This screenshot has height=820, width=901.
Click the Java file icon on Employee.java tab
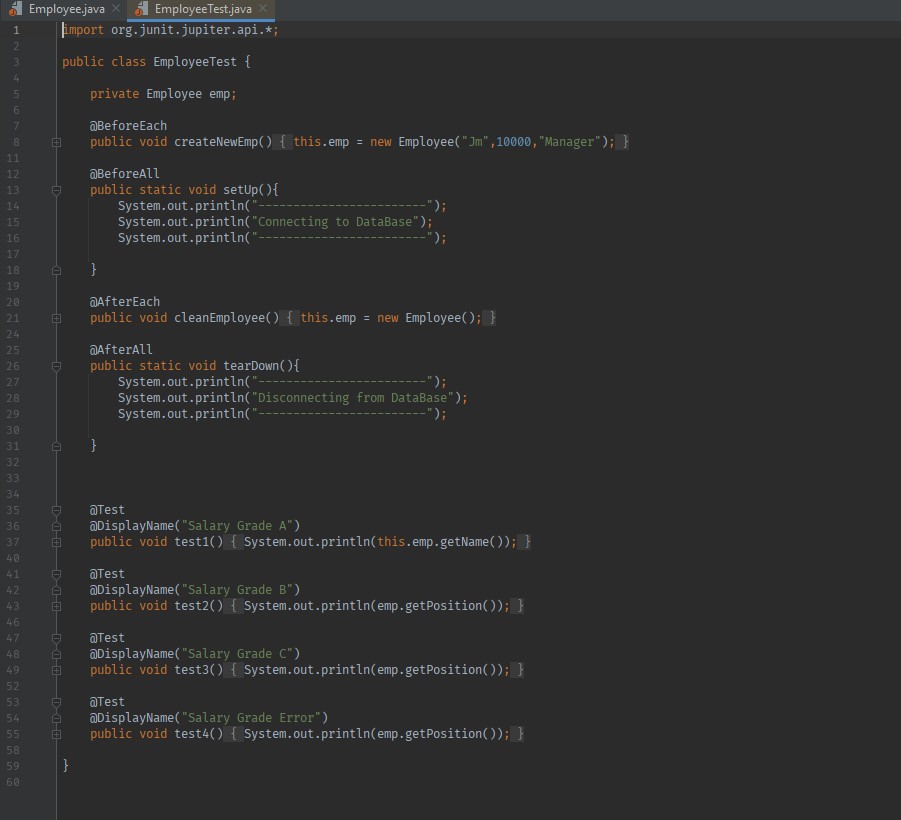15,9
